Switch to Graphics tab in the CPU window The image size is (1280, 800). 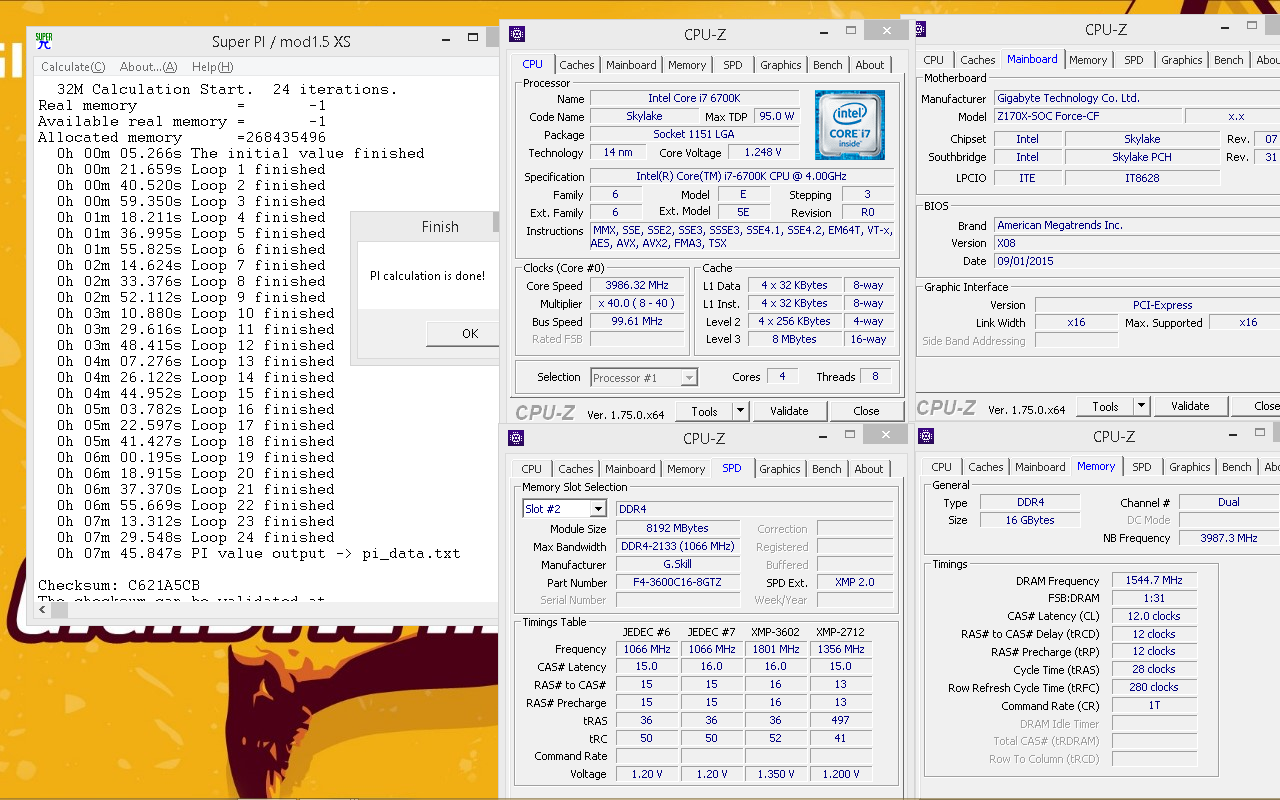pos(780,65)
